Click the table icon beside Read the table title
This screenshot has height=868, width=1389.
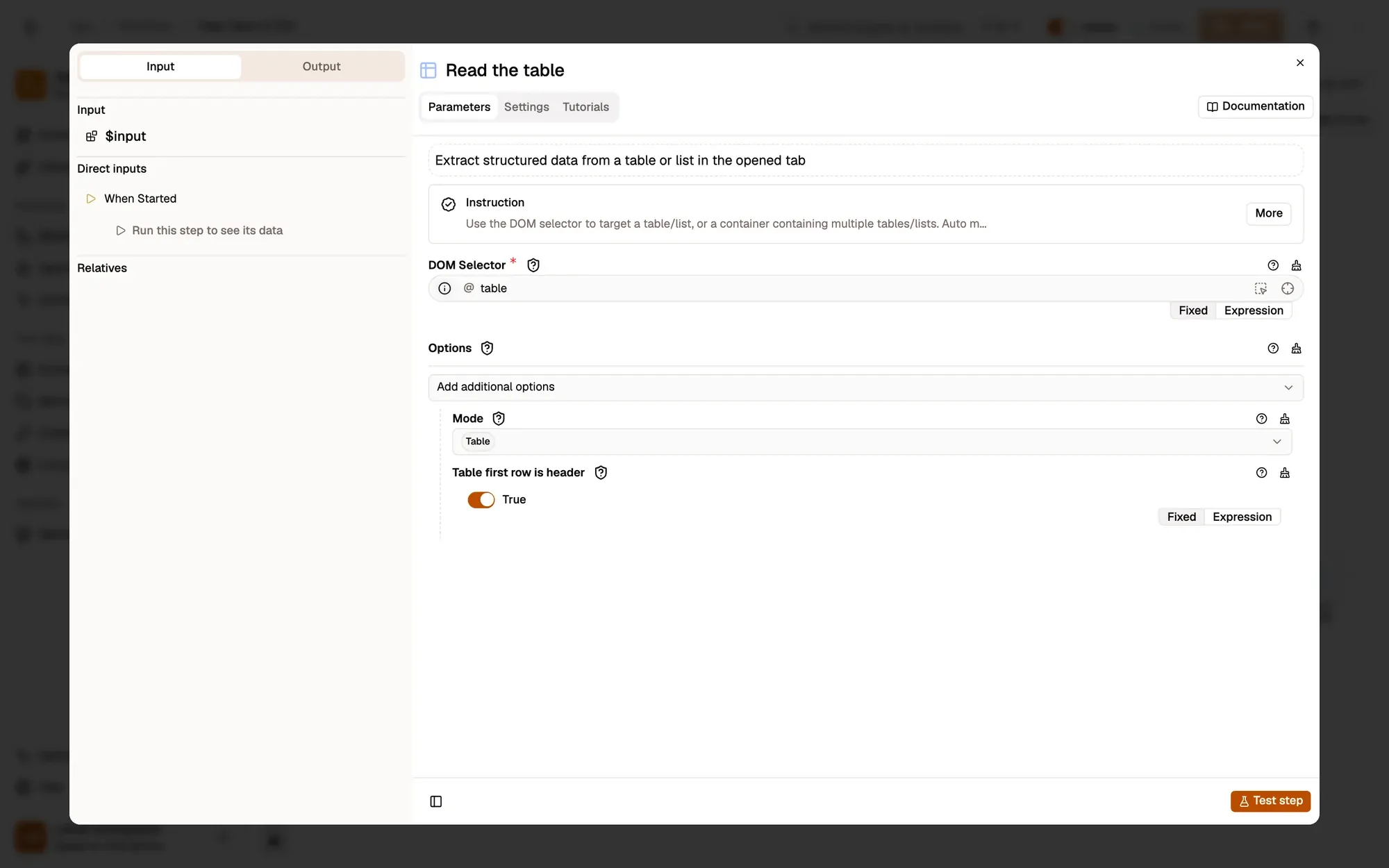[x=429, y=70]
